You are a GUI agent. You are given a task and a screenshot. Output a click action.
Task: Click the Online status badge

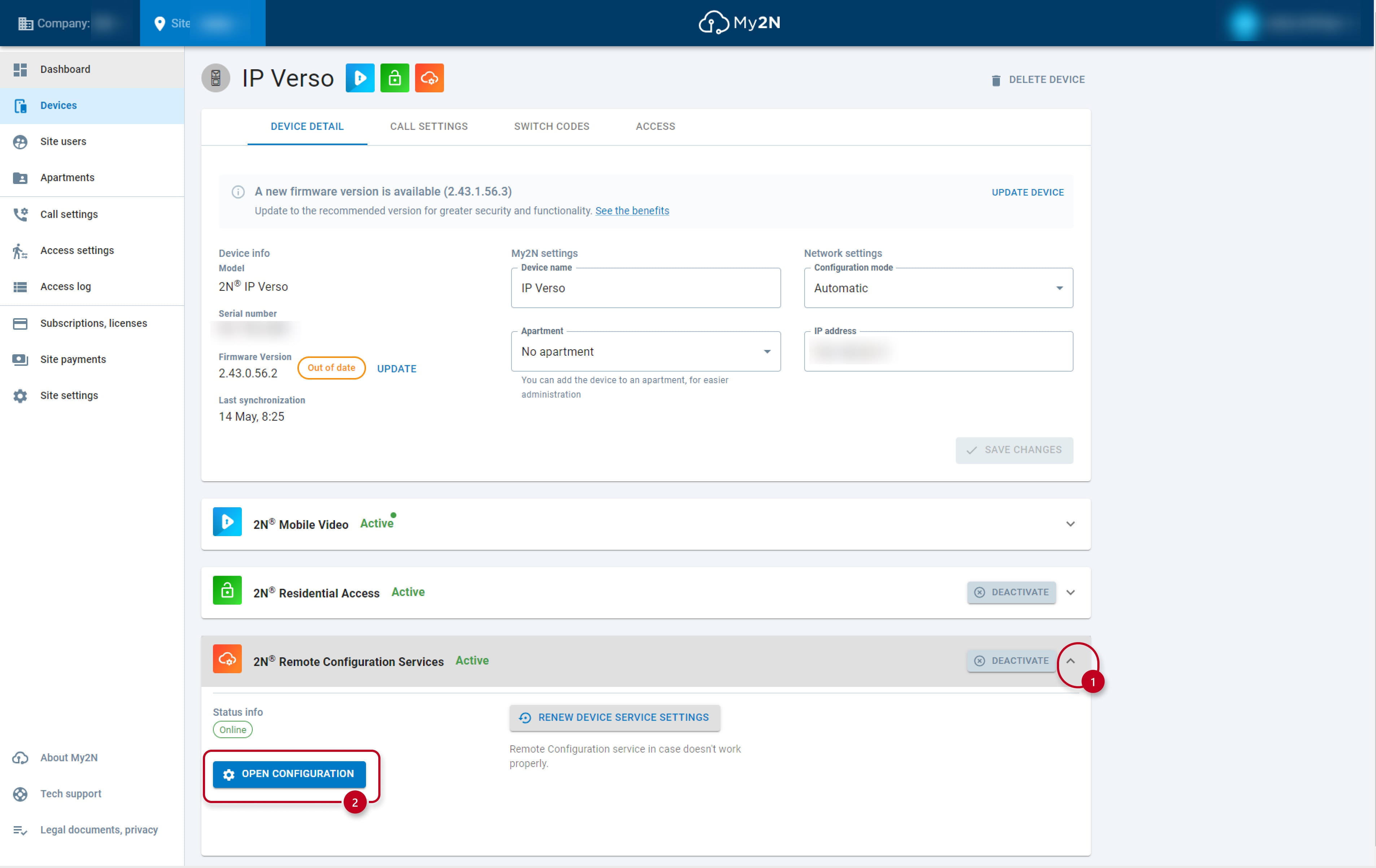(x=232, y=730)
